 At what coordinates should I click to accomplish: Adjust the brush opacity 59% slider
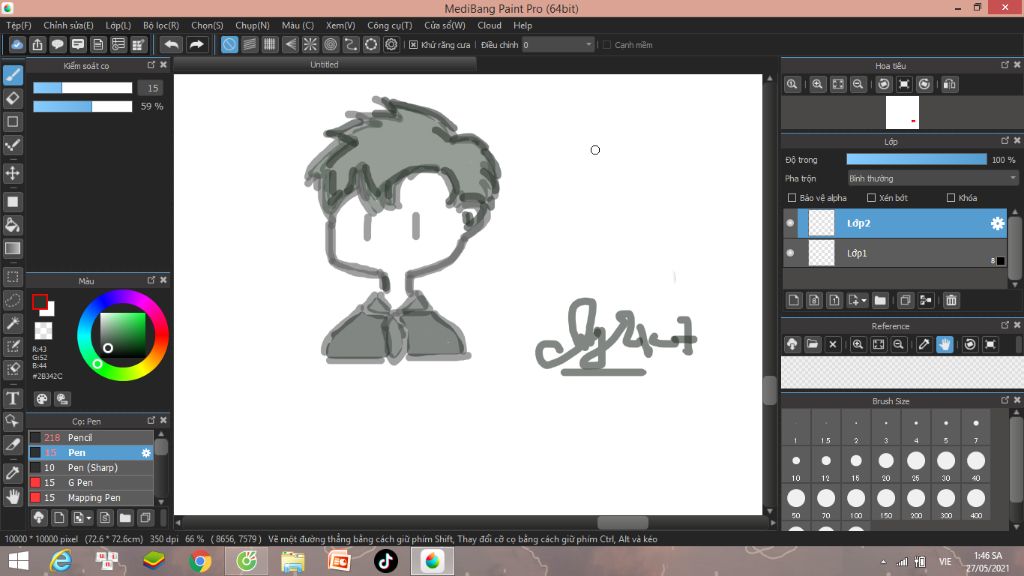tap(82, 106)
